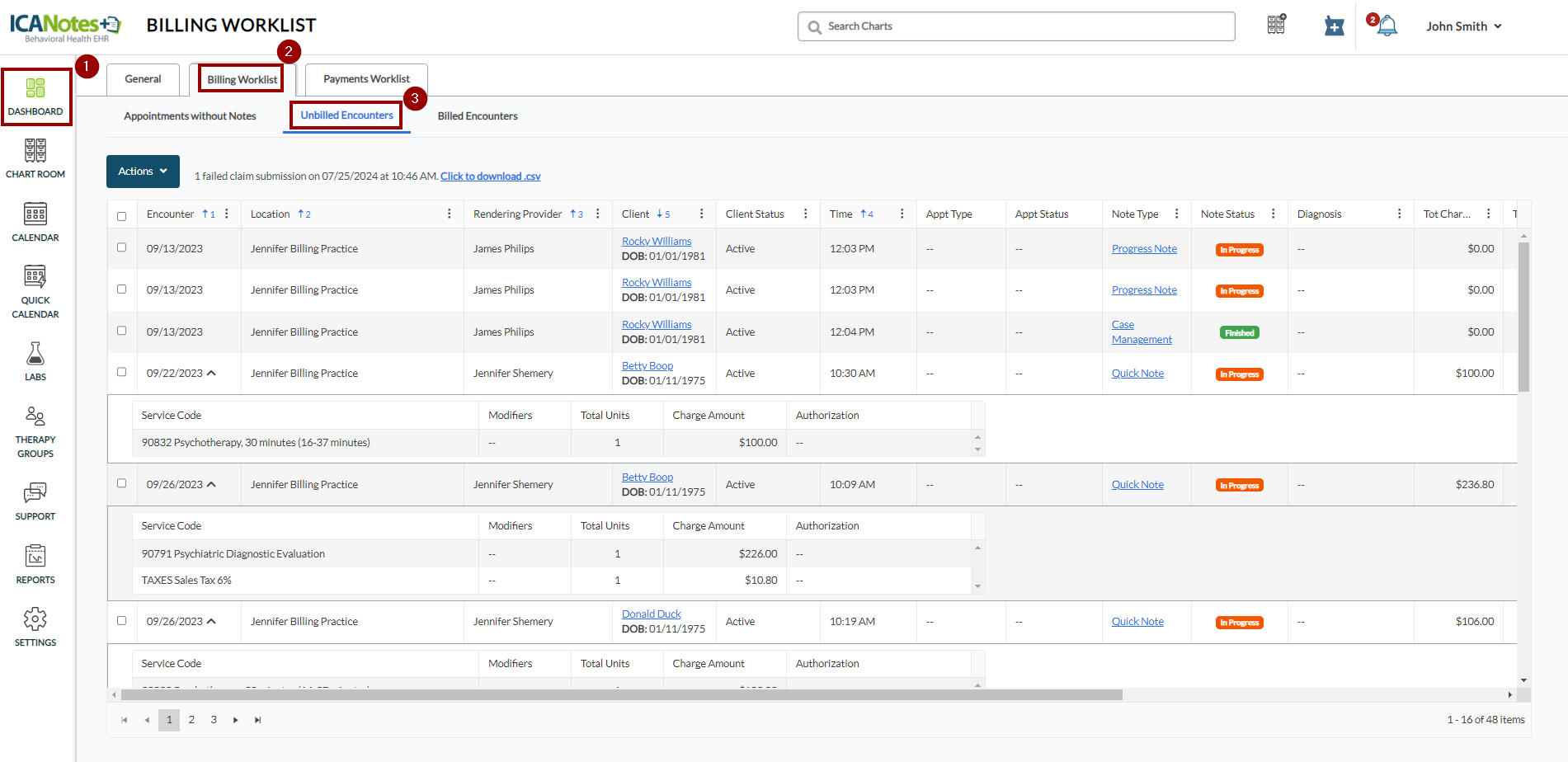
Task: Go to page 2 of results
Action: [x=191, y=720]
